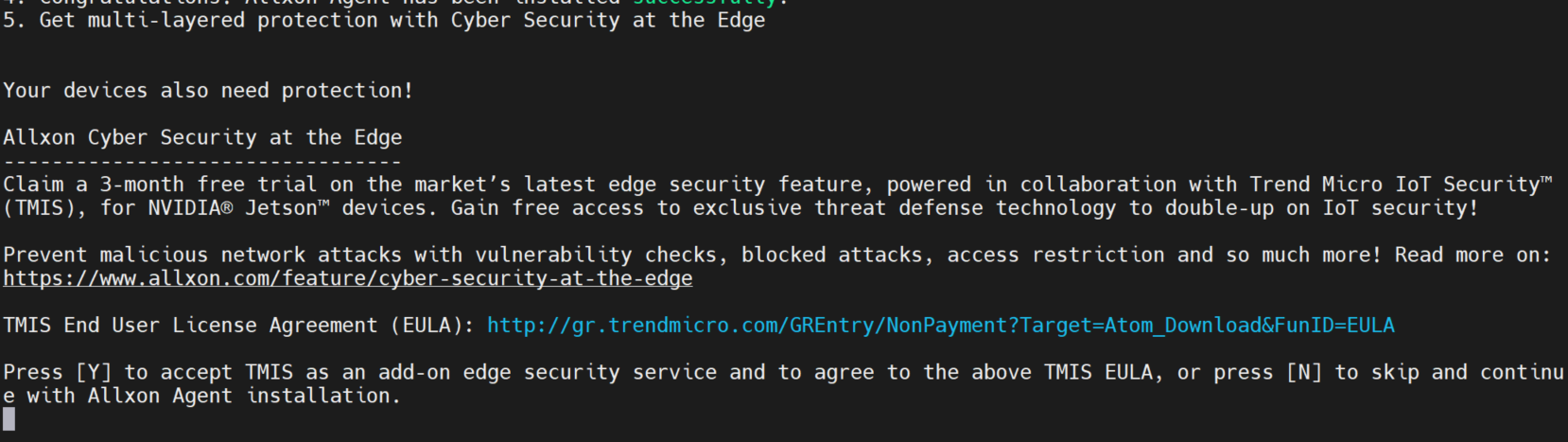Click 'with Allxon Agent installation.' text

[214, 397]
